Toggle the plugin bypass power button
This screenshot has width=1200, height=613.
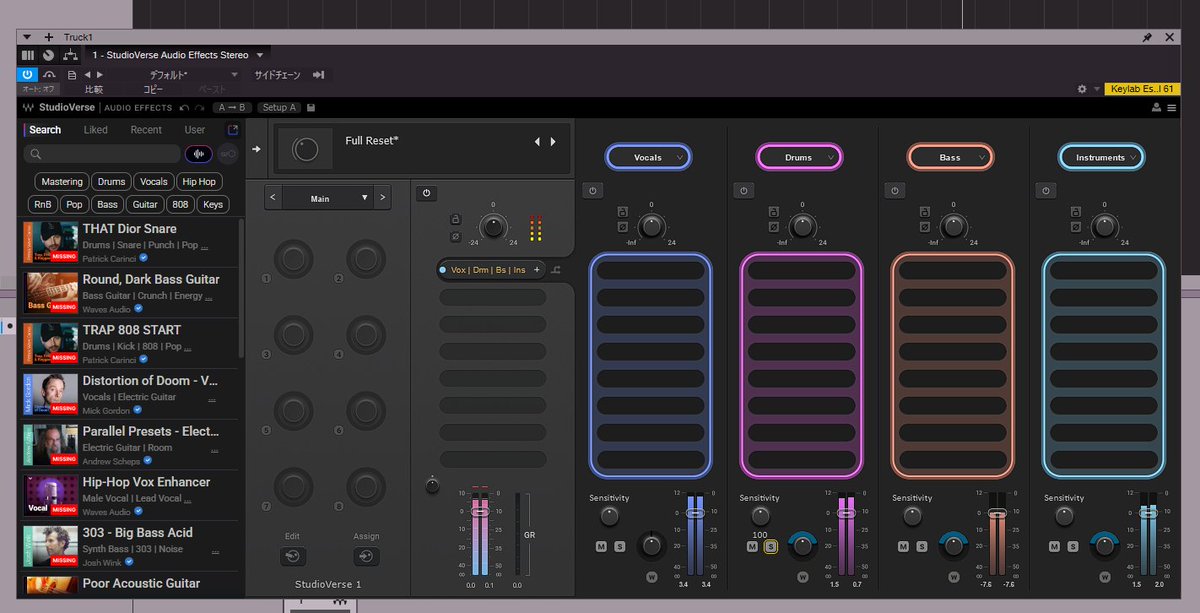[27, 74]
